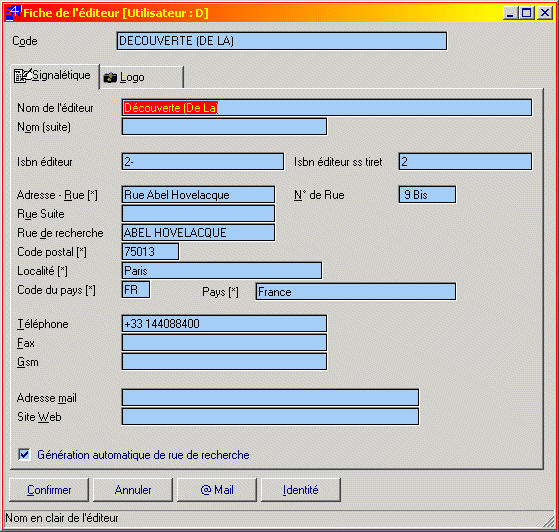
Task: Click the Code field DECOUVERTE (DE LA)
Action: (282, 41)
